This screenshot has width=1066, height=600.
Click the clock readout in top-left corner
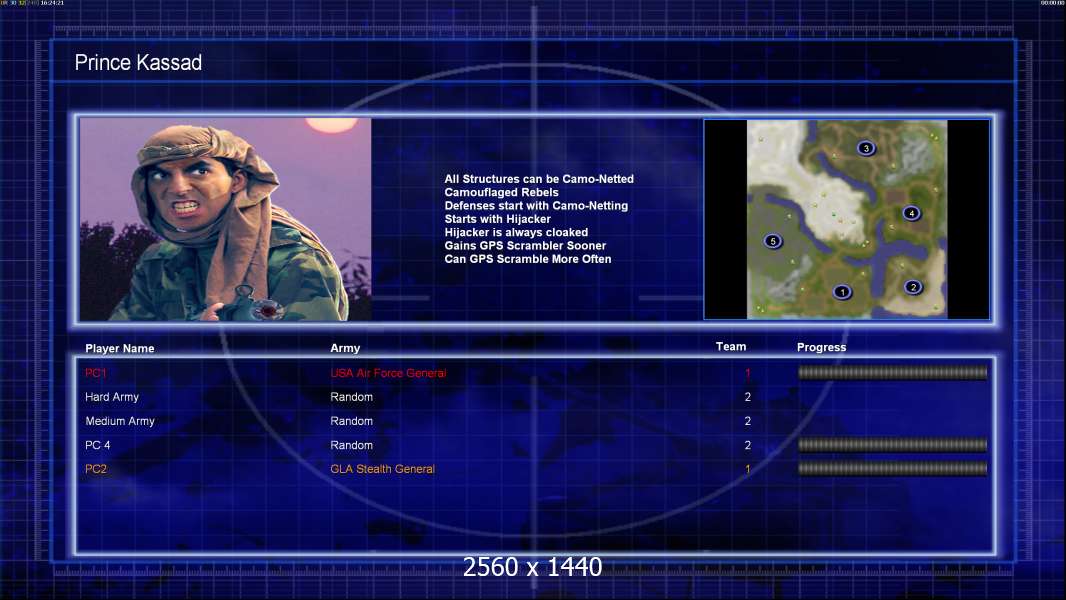pyautogui.click(x=52, y=3)
